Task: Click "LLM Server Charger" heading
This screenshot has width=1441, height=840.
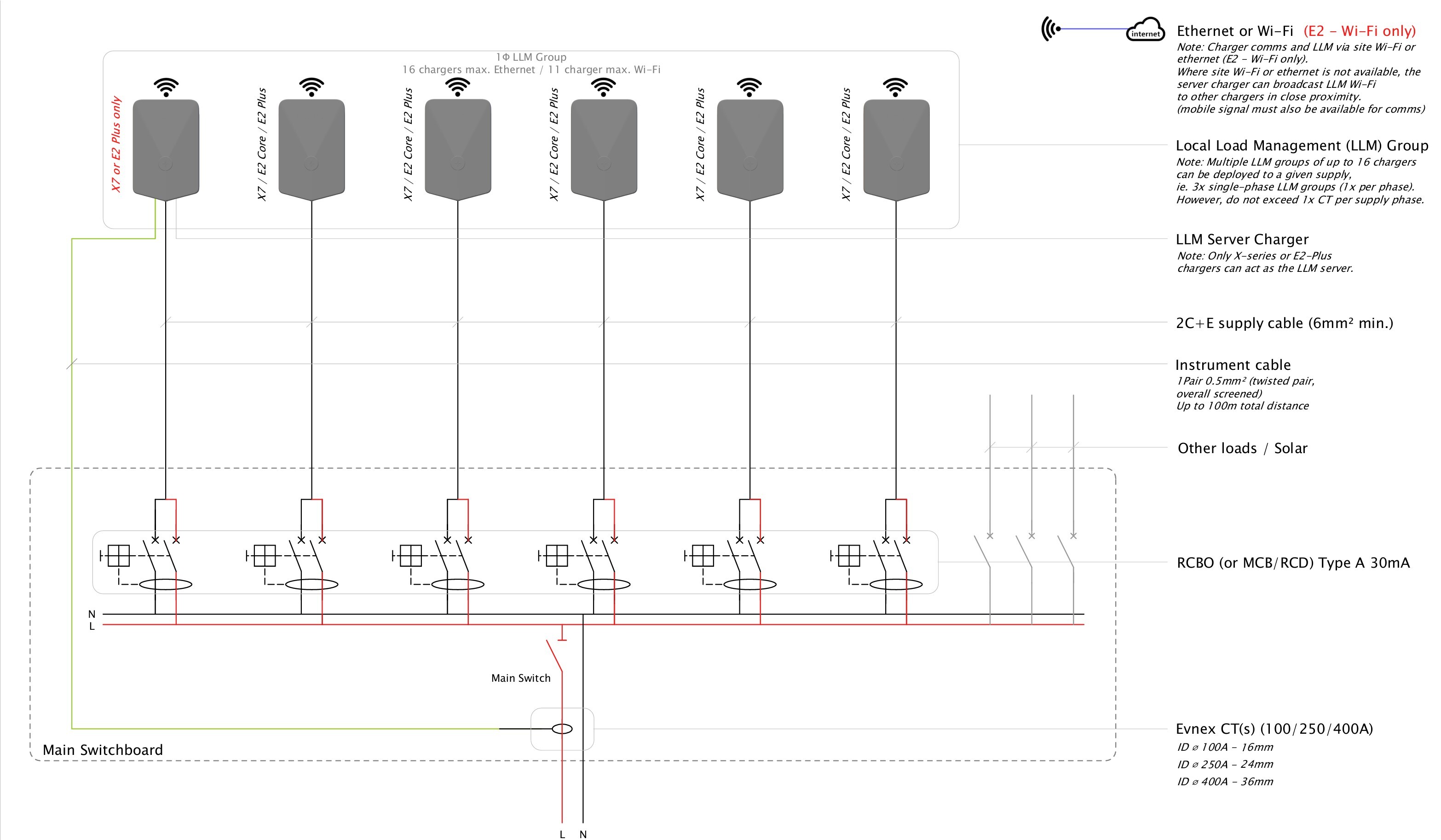Action: [1242, 240]
